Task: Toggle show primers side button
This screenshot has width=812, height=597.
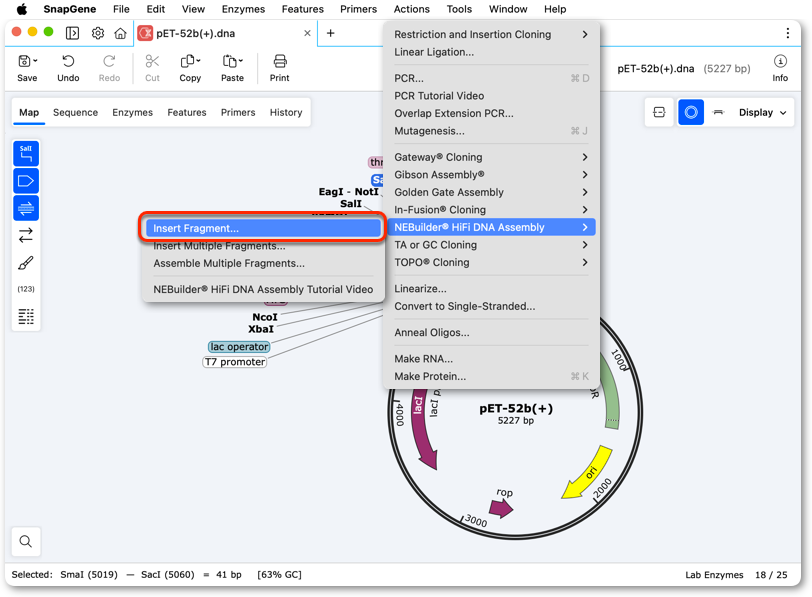Action: (26, 208)
